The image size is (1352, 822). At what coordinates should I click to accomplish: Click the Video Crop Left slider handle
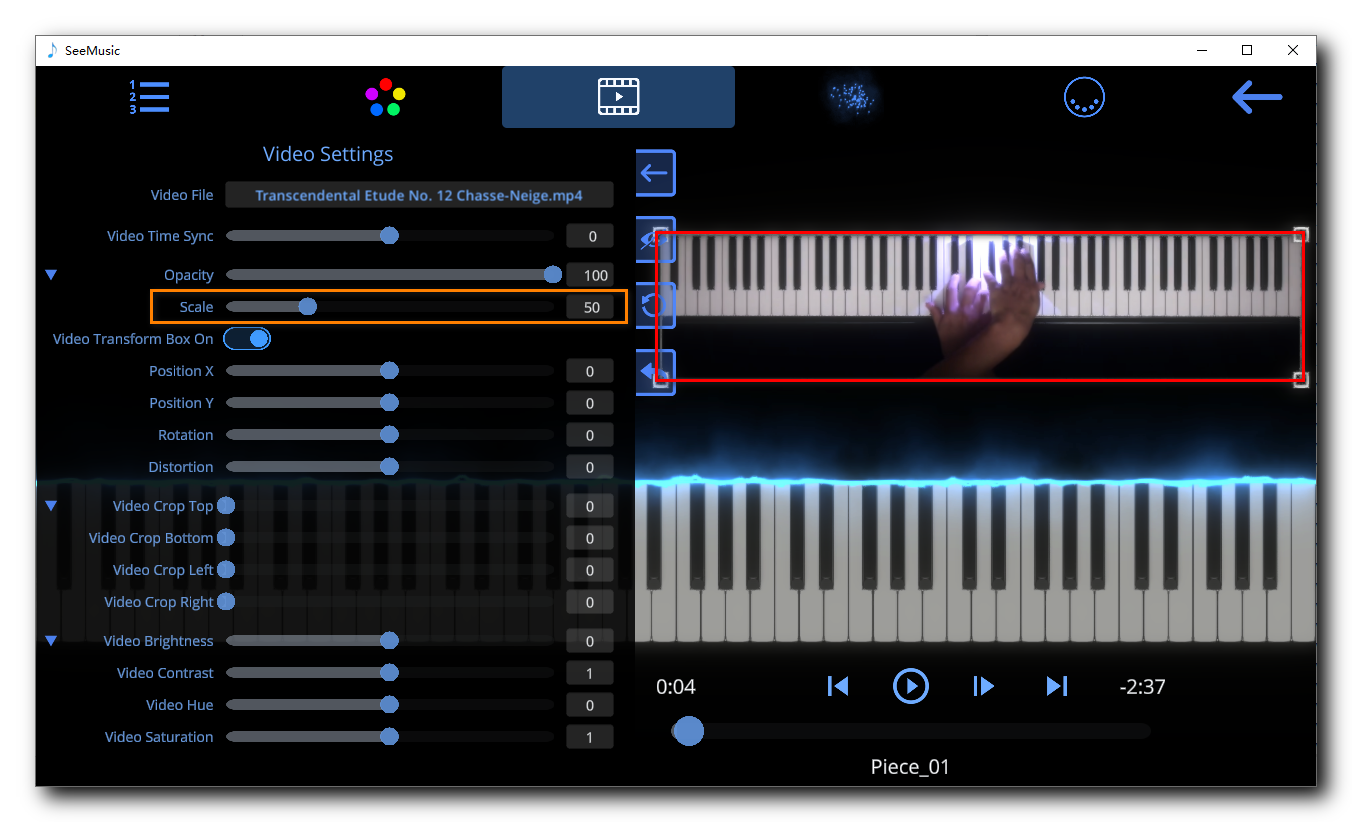tap(227, 570)
